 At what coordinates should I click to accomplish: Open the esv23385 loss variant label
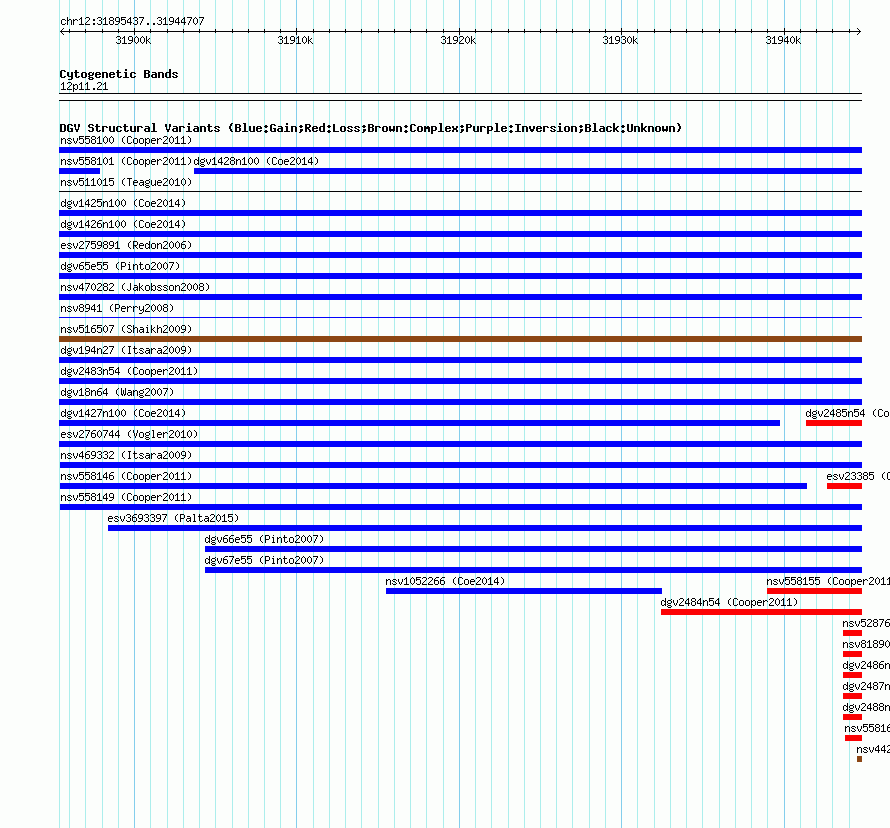[858, 476]
